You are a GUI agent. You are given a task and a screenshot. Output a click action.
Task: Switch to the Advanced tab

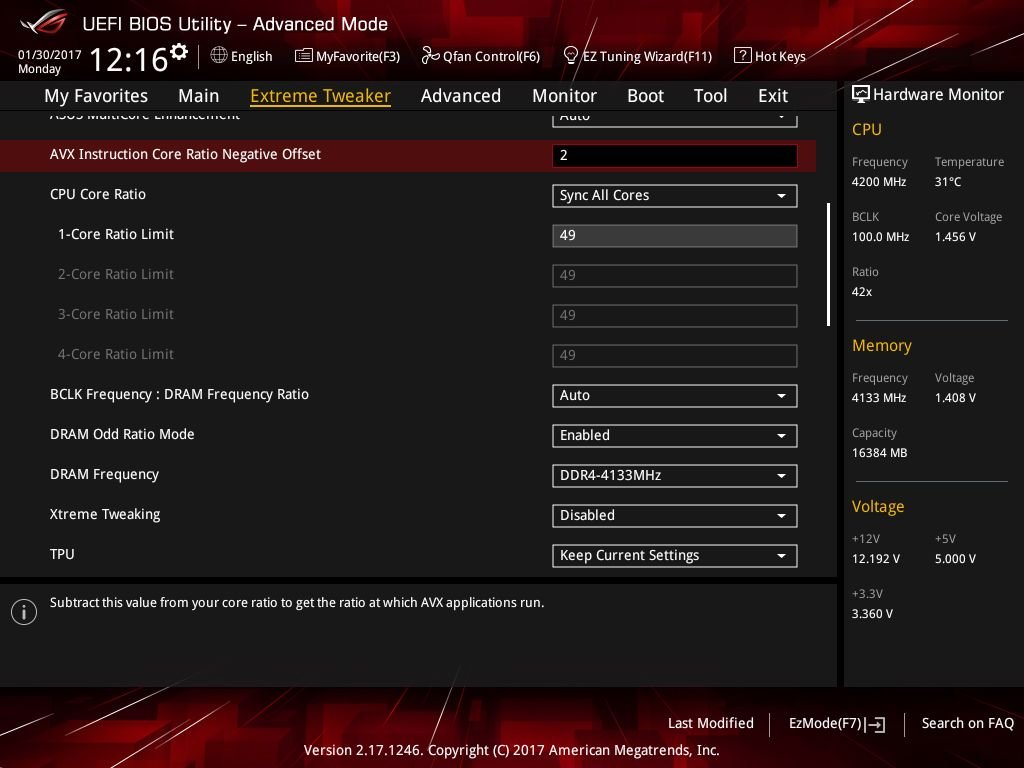[460, 95]
